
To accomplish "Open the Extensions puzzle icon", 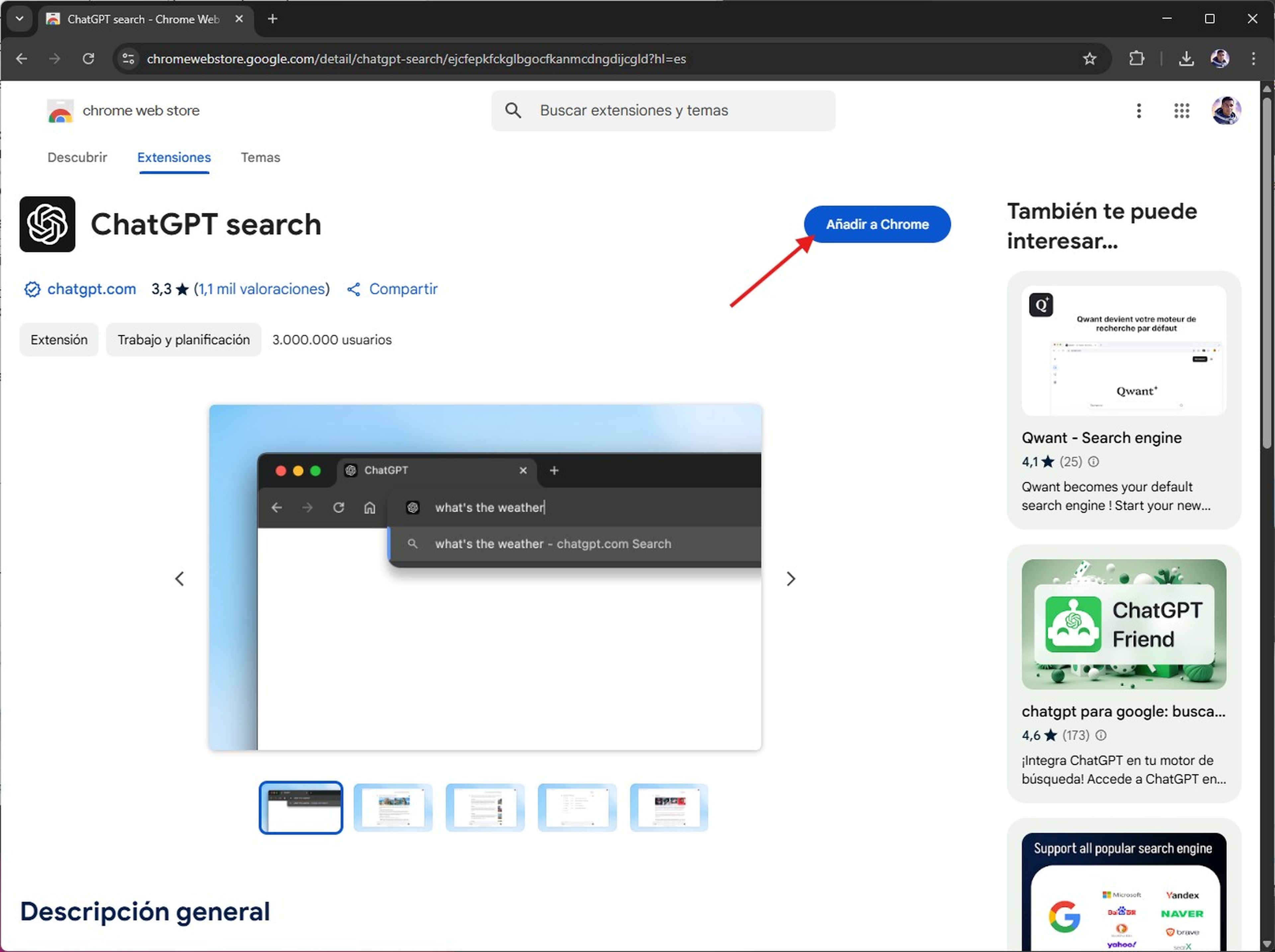I will point(1136,58).
